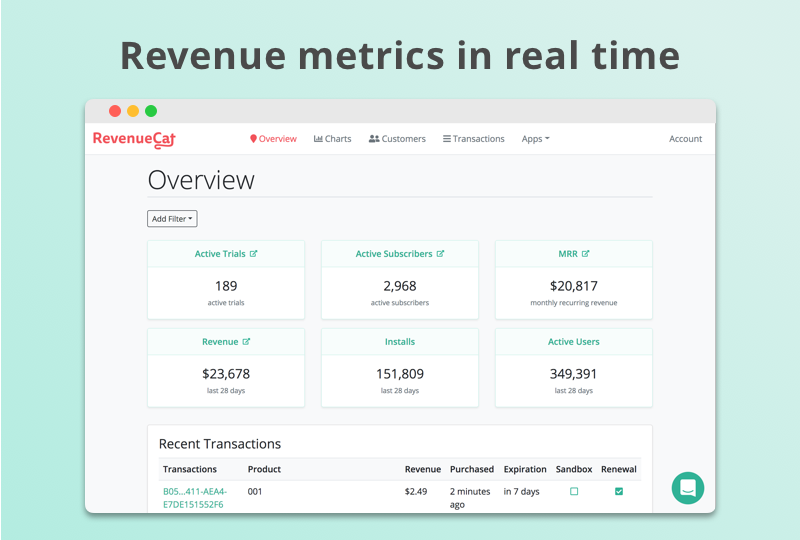Image resolution: width=800 pixels, height=540 pixels.
Task: Open the chat support bubble
Action: click(688, 488)
